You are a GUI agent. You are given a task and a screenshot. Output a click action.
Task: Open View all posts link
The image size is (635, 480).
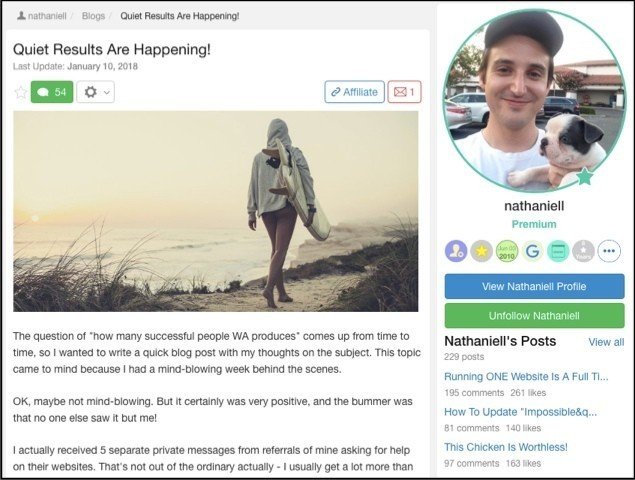pos(606,342)
